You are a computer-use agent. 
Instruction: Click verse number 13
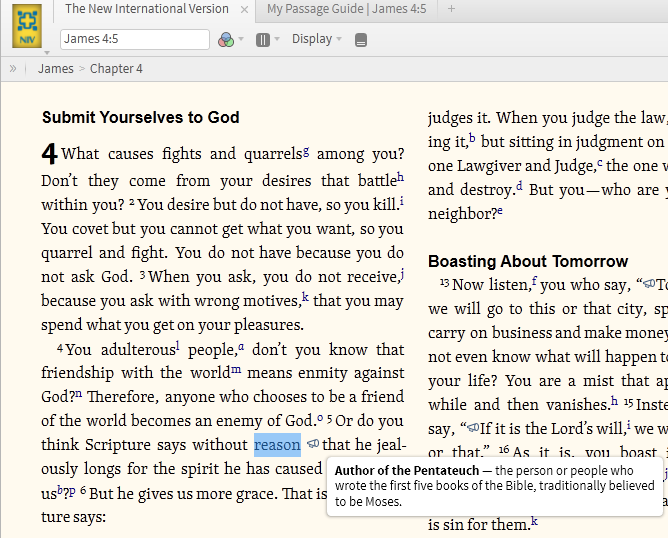445,282
